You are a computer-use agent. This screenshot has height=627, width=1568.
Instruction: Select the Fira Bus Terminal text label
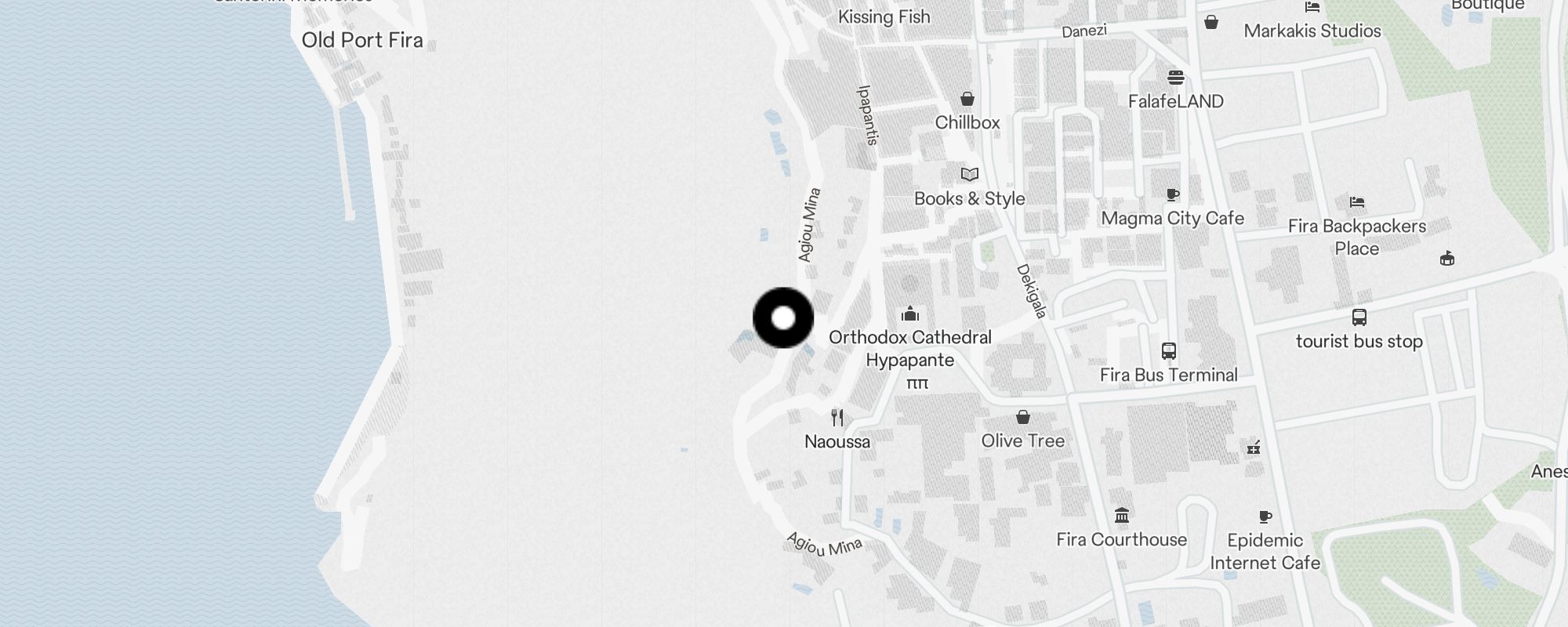click(1169, 375)
